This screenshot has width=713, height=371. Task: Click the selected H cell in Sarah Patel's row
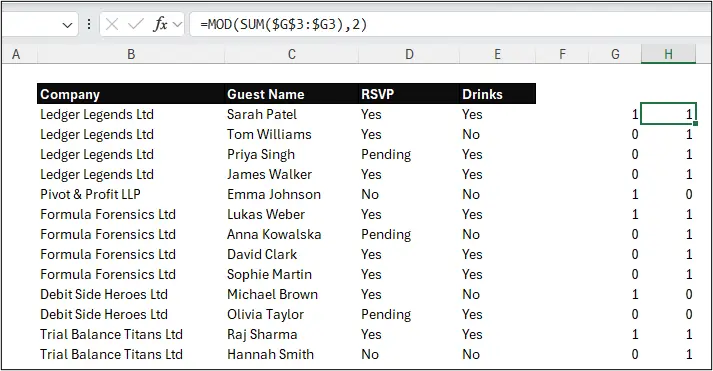click(668, 114)
